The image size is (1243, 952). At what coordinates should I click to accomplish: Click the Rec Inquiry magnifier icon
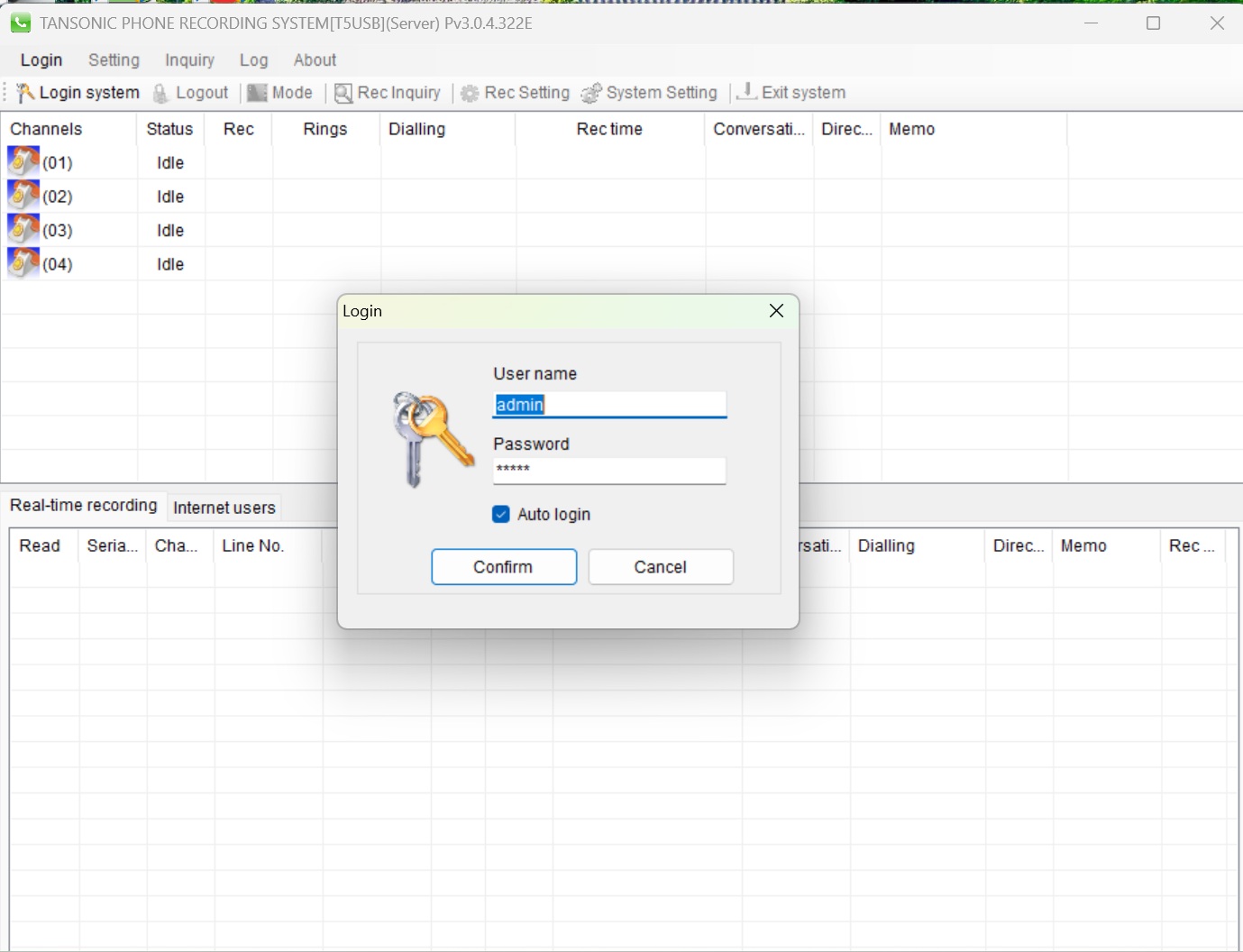(343, 93)
